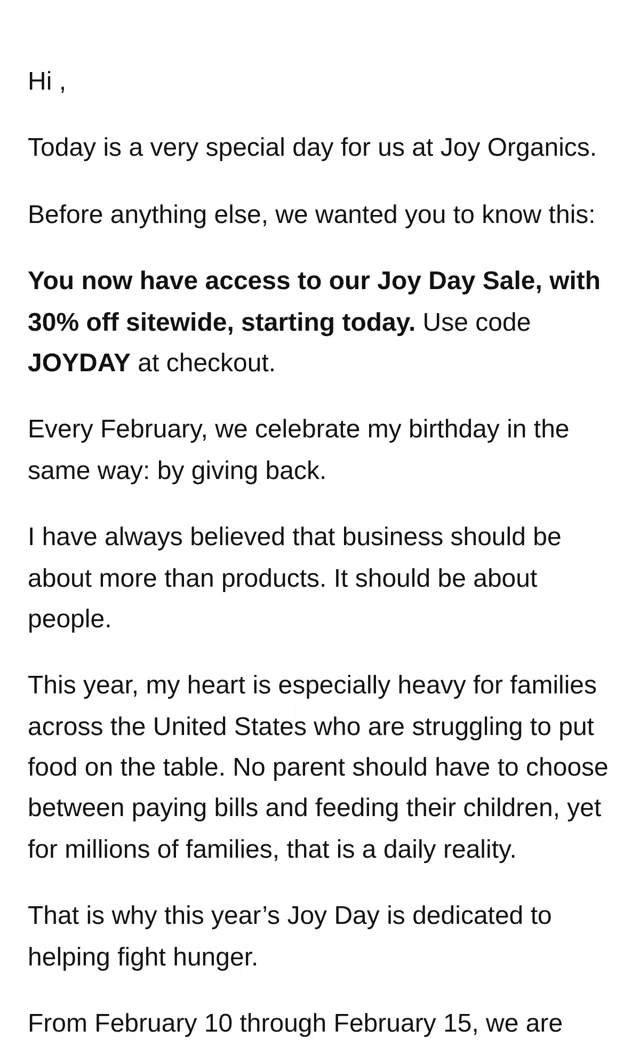Screen dimensions: 640x1040
Task: Click the 'I have always believed' line
Action: [294, 537]
